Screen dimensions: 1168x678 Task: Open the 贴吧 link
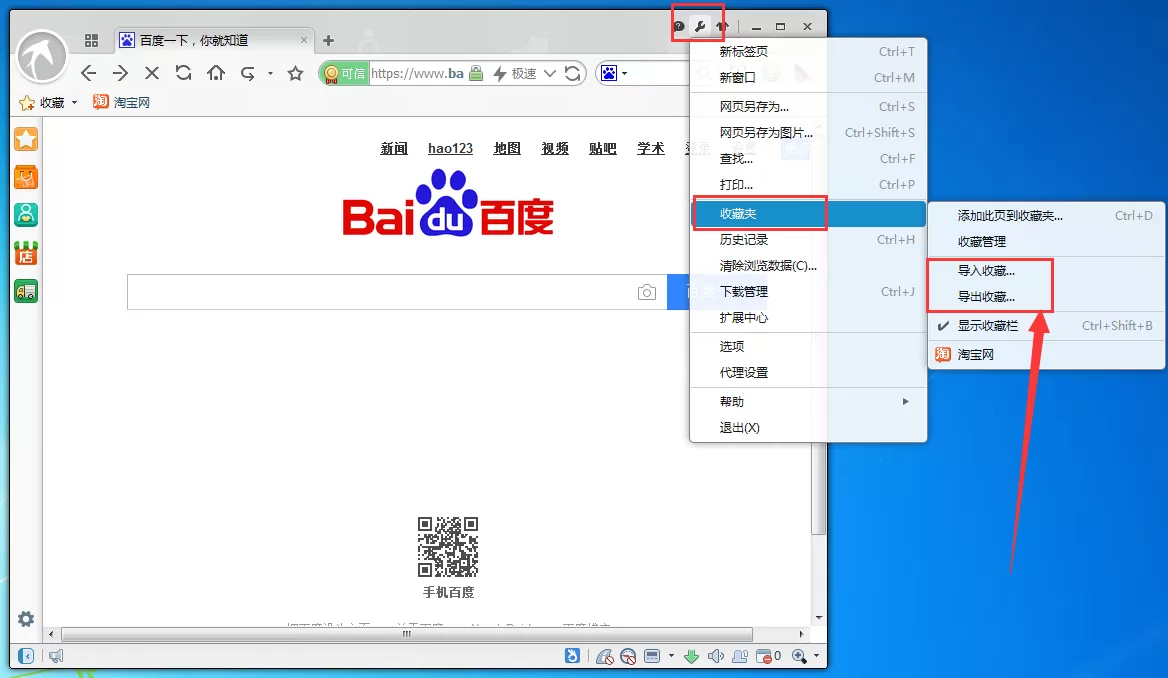603,148
